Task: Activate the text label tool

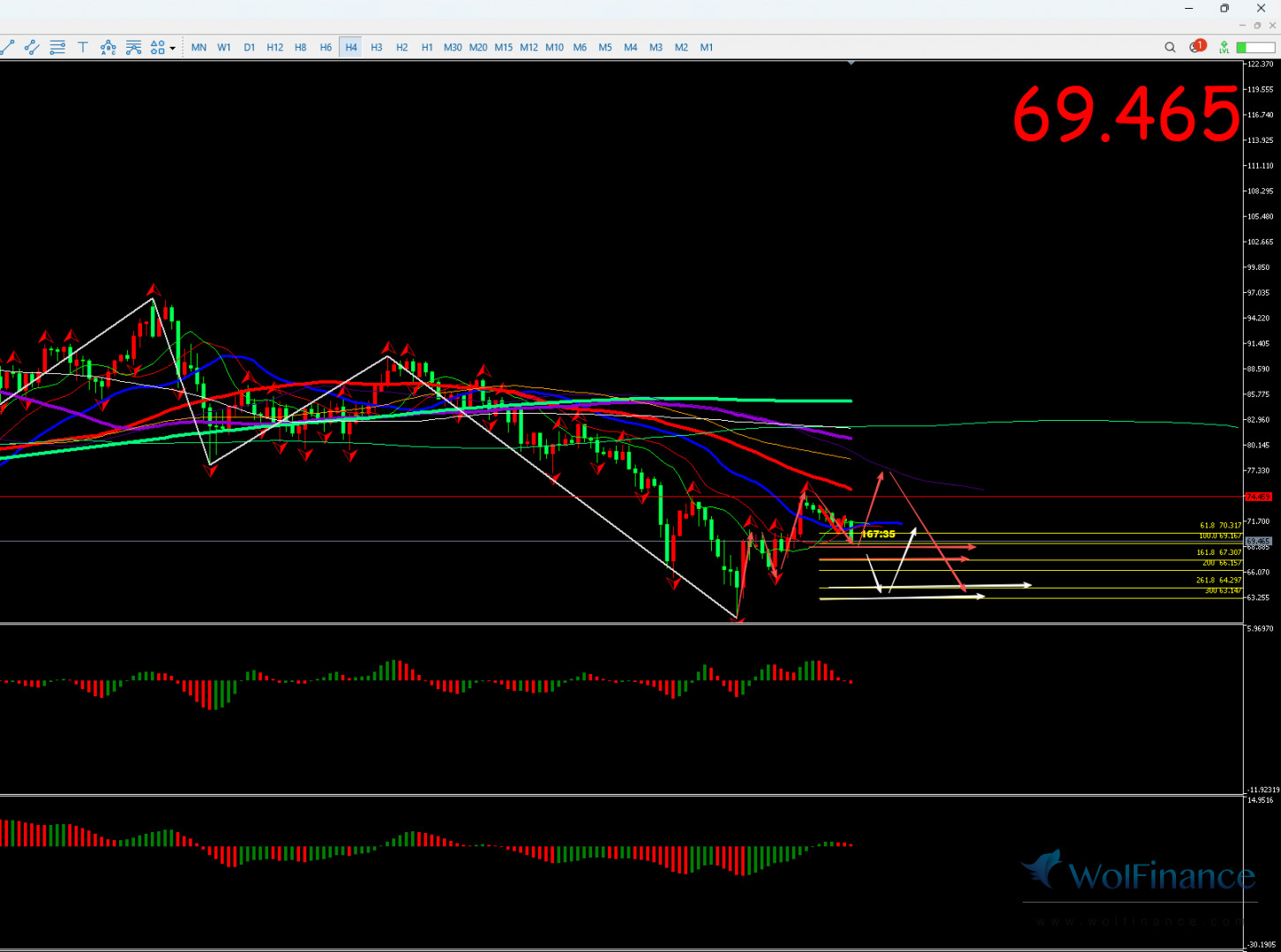Action: 83,48
